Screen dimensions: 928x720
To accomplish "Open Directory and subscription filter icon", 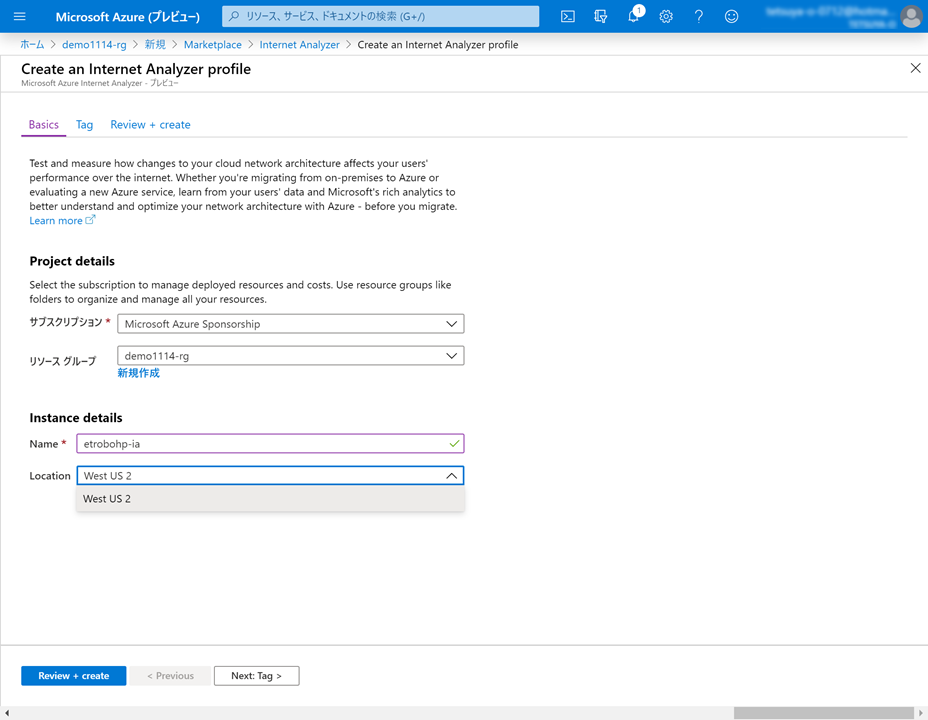I will coord(600,16).
